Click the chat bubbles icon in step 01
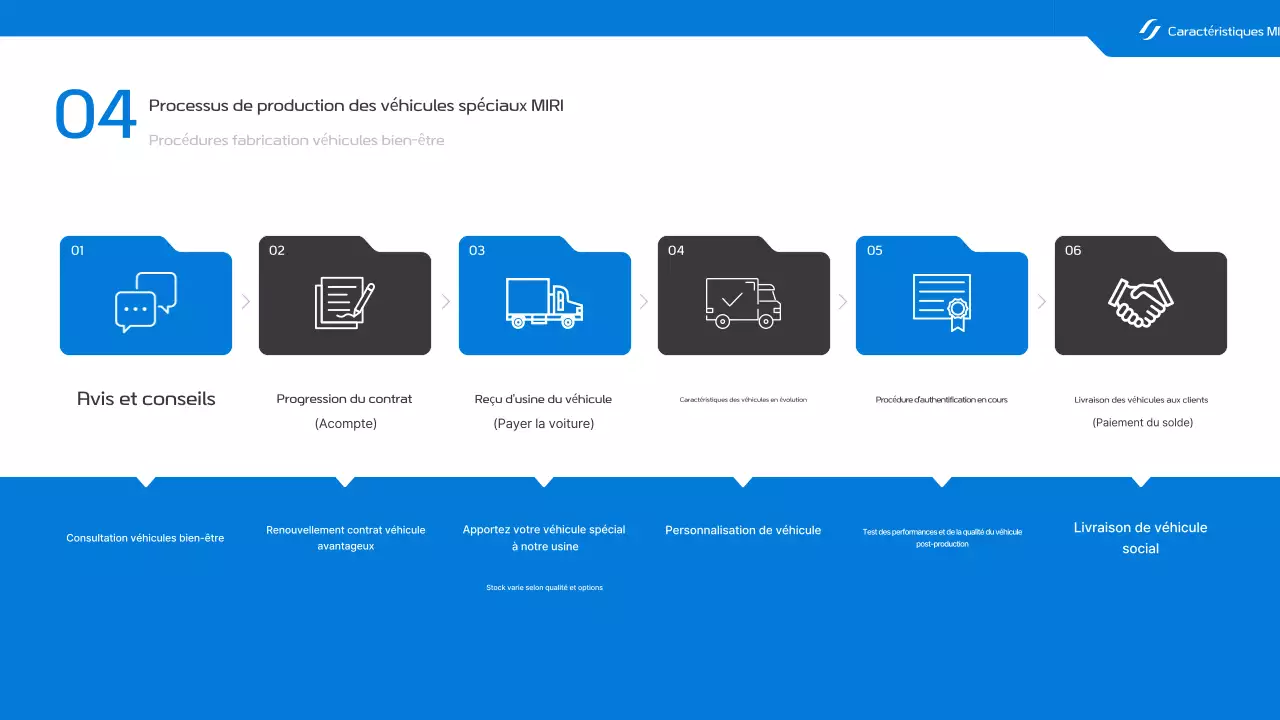This screenshot has width=1280, height=720. point(146,301)
